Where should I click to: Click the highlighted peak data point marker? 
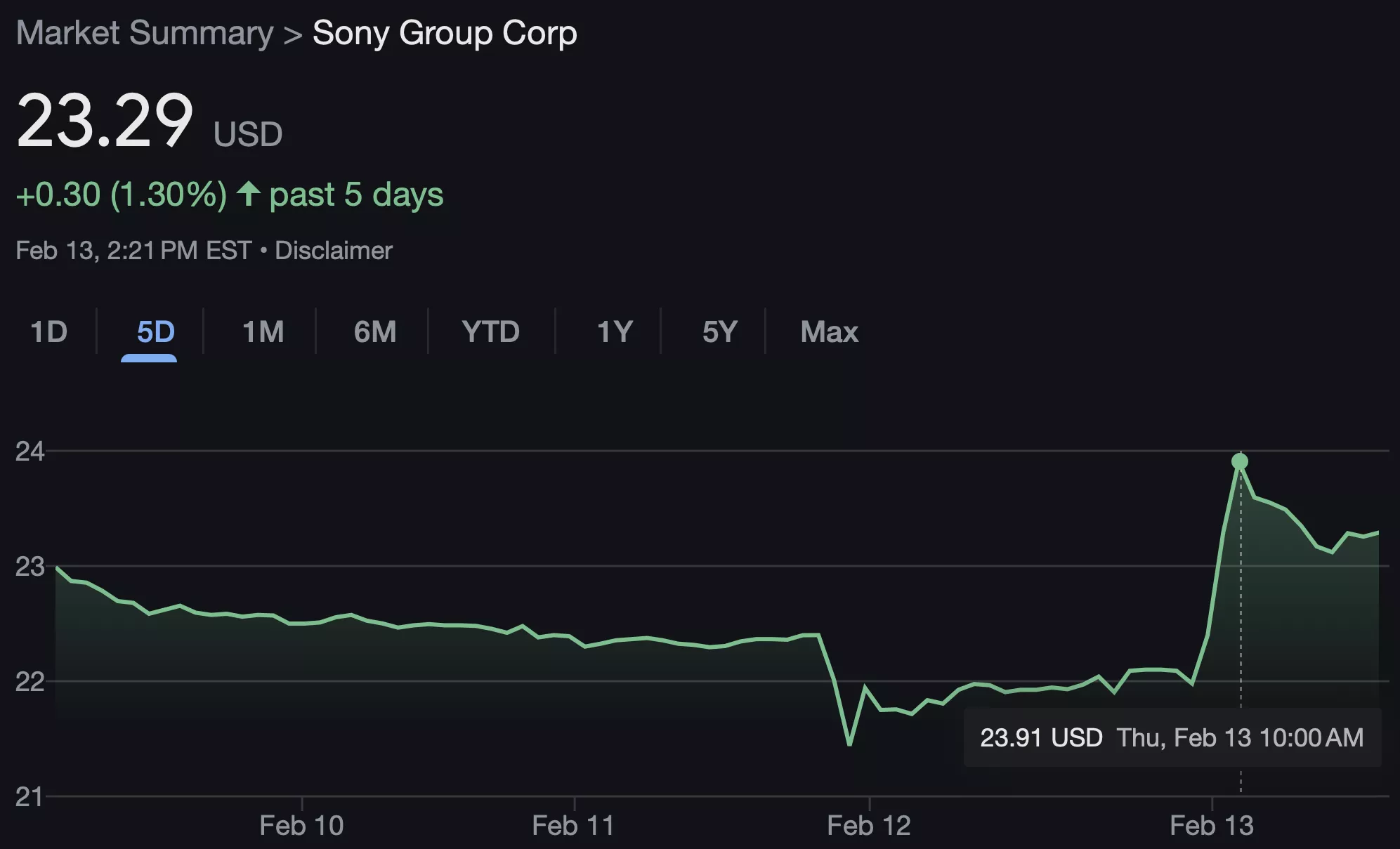(x=1240, y=461)
